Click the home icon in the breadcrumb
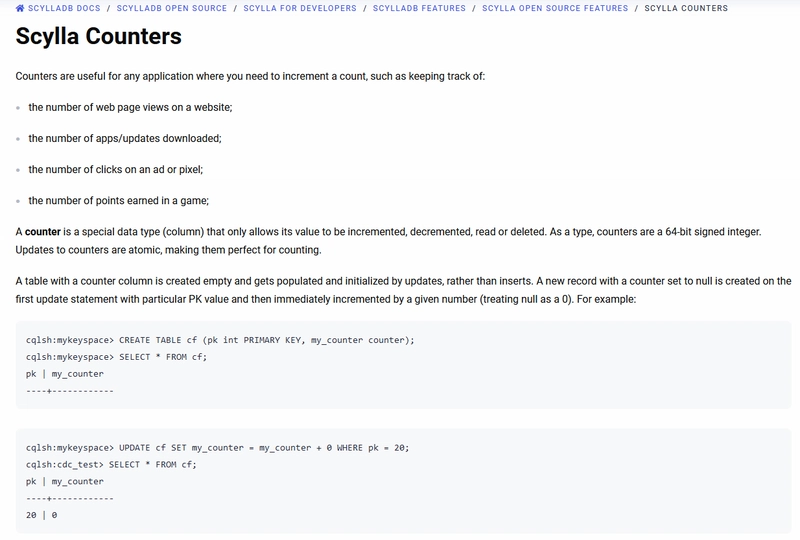The height and width of the screenshot is (540, 800). click(20, 8)
